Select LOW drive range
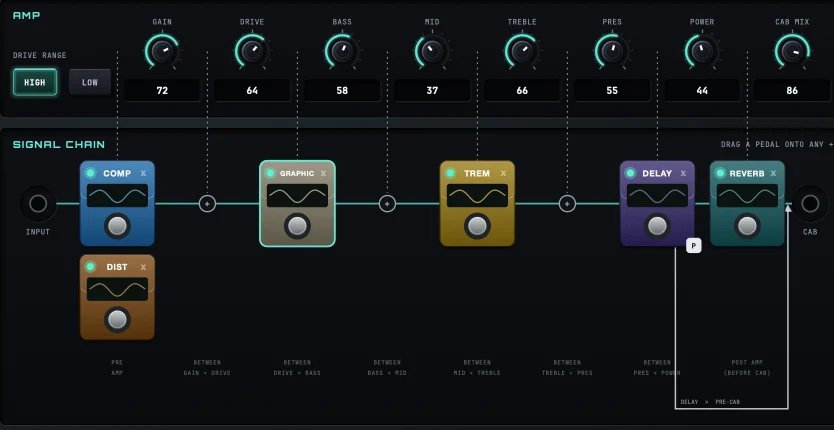The image size is (834, 430). point(90,82)
